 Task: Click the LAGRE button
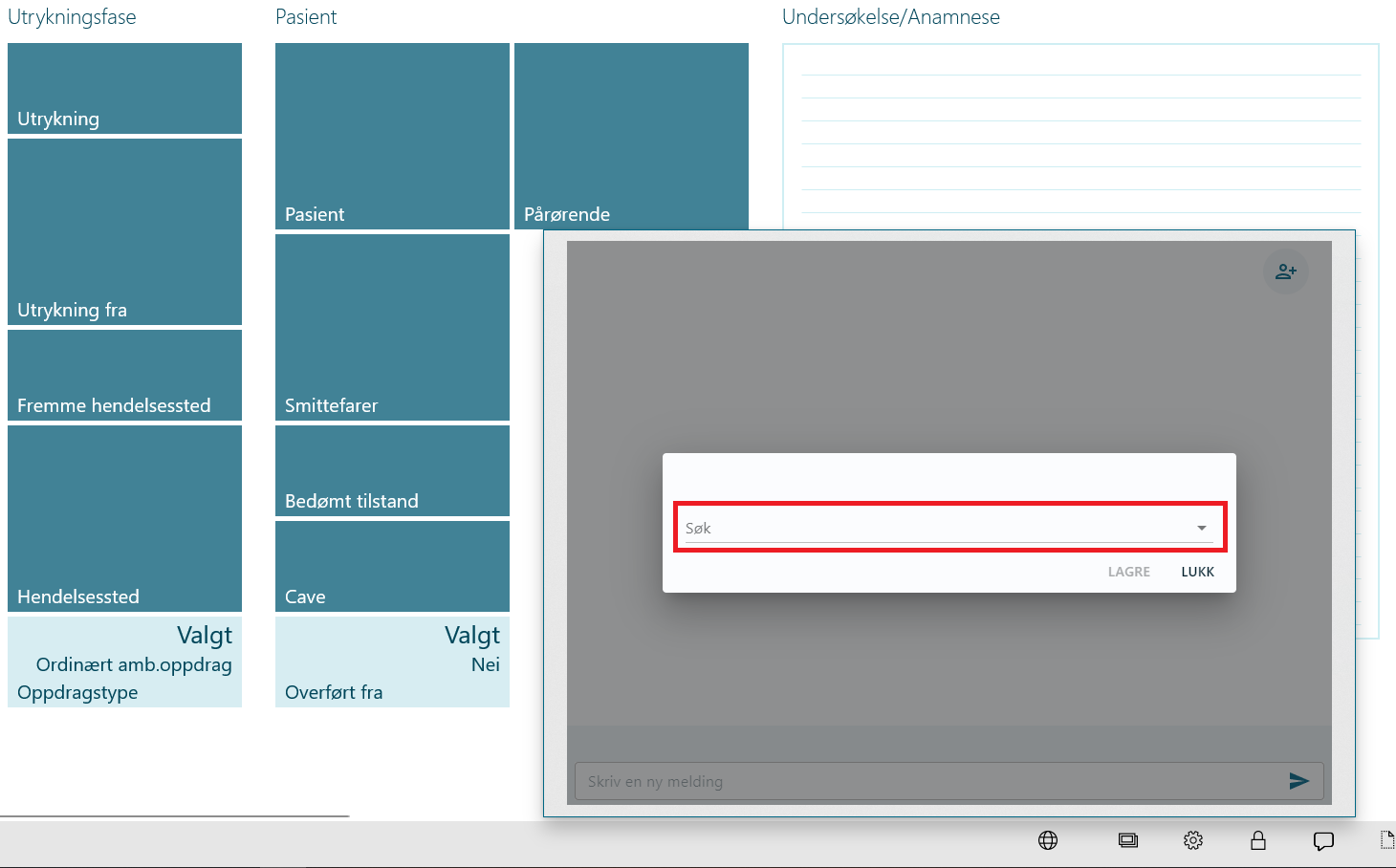click(1129, 572)
